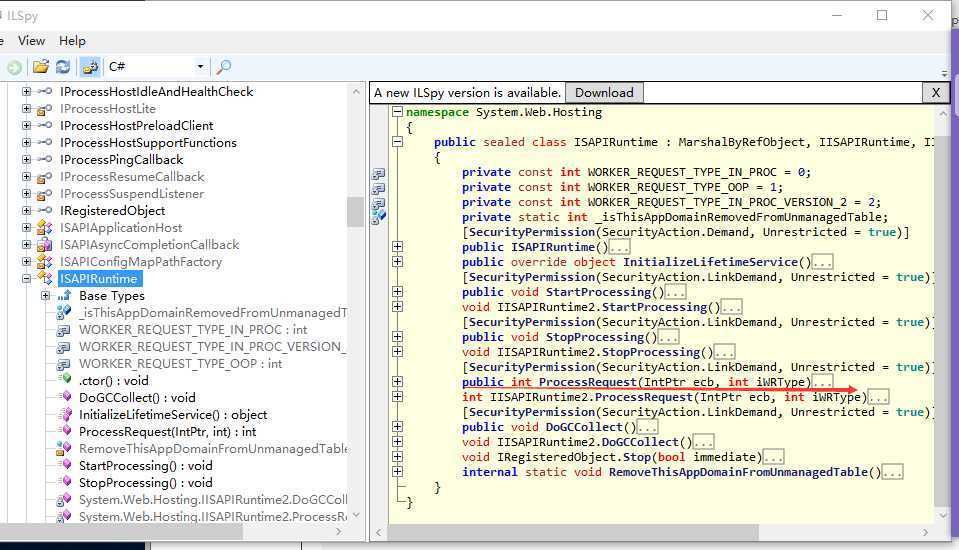Screen dimensions: 959x550
Task: Click the Download button for new version
Action: pos(604,93)
